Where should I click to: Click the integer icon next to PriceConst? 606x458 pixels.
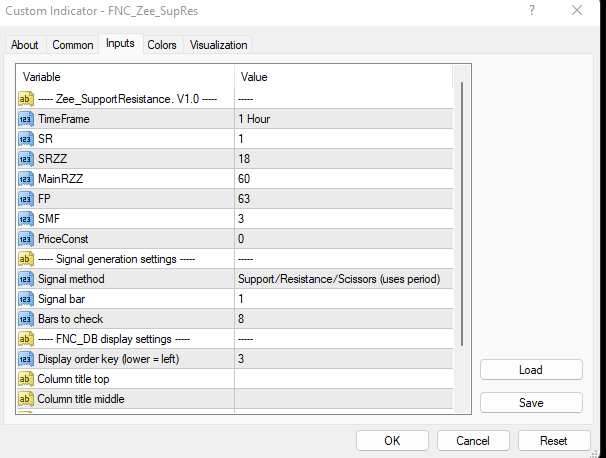pyautogui.click(x=26, y=239)
